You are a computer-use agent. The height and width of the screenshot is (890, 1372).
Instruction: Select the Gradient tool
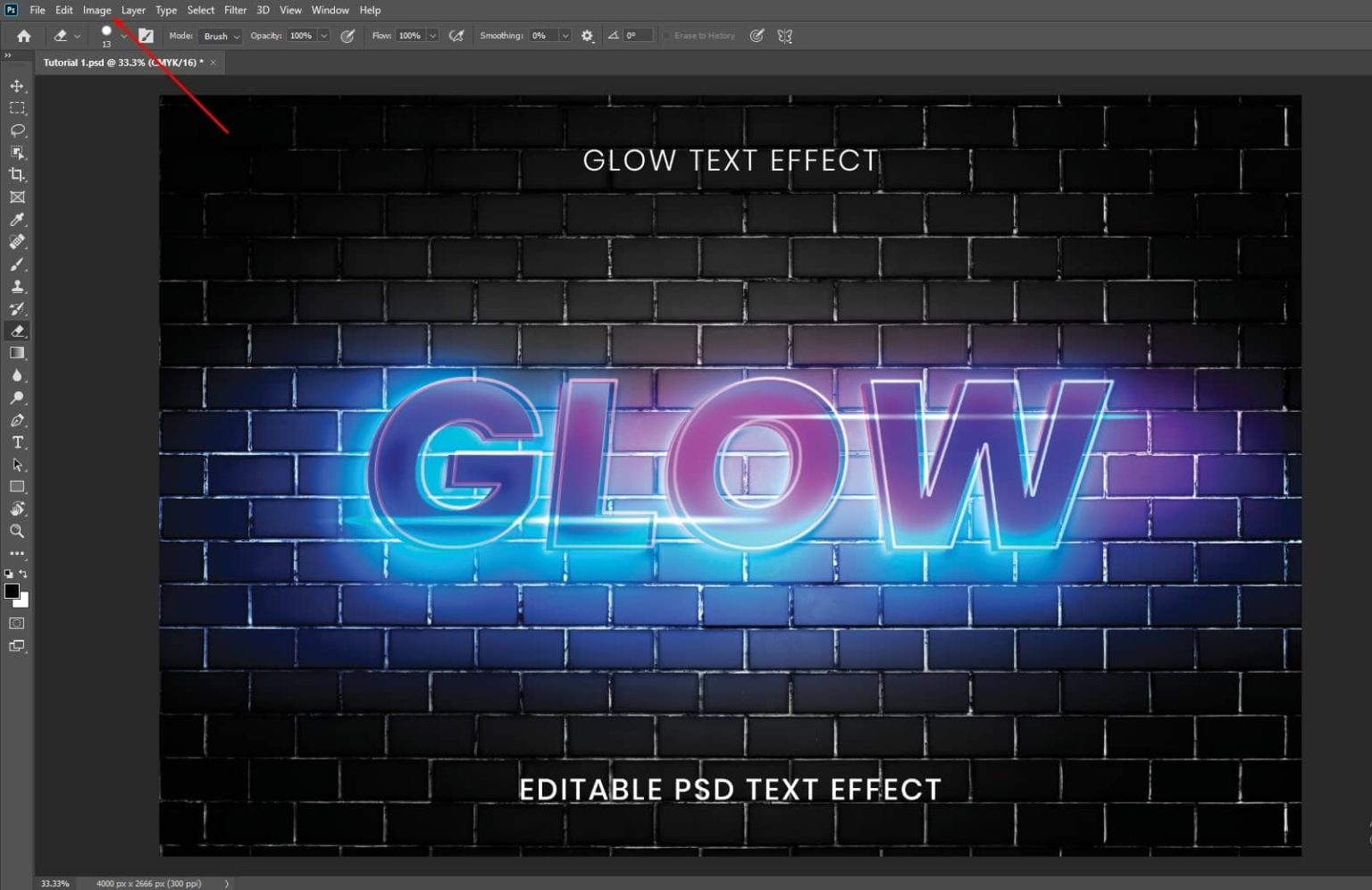[x=17, y=353]
